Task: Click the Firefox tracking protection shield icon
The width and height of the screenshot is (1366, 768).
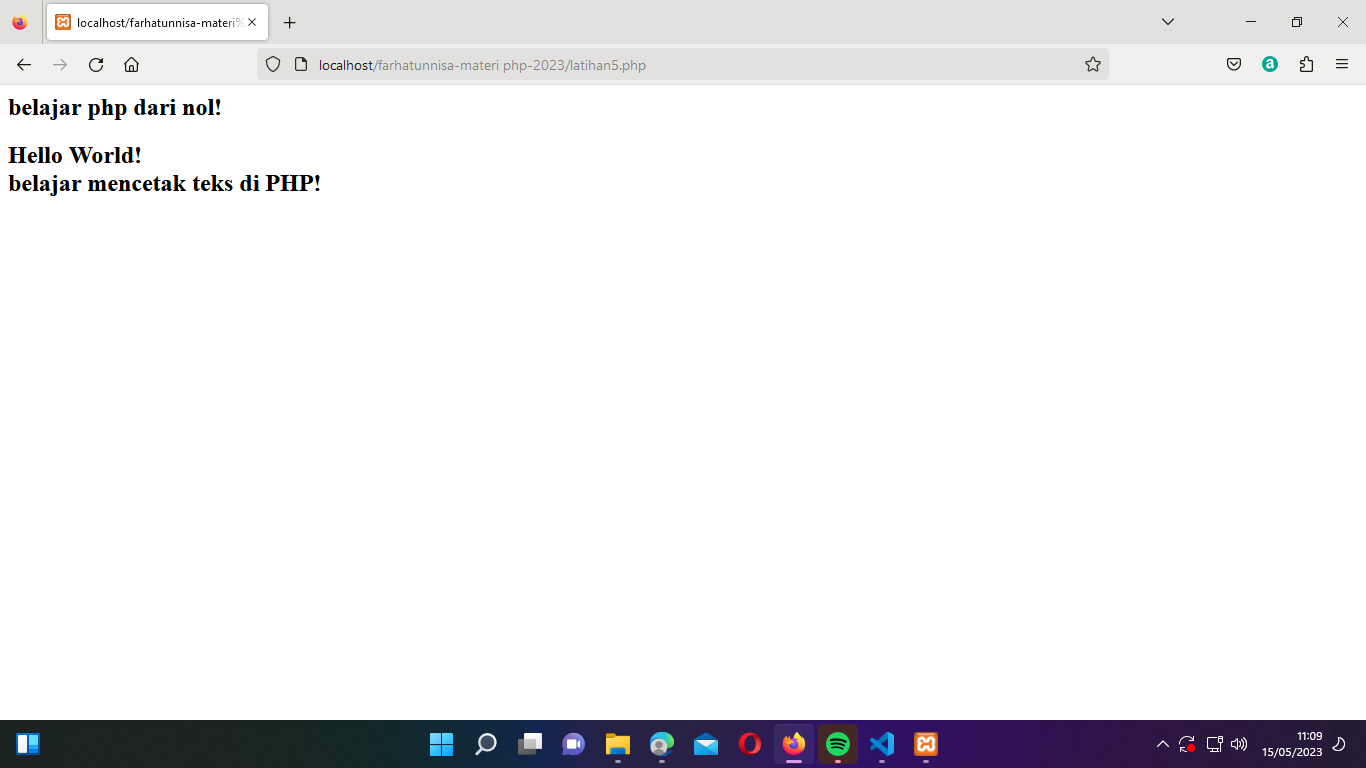Action: [271, 64]
